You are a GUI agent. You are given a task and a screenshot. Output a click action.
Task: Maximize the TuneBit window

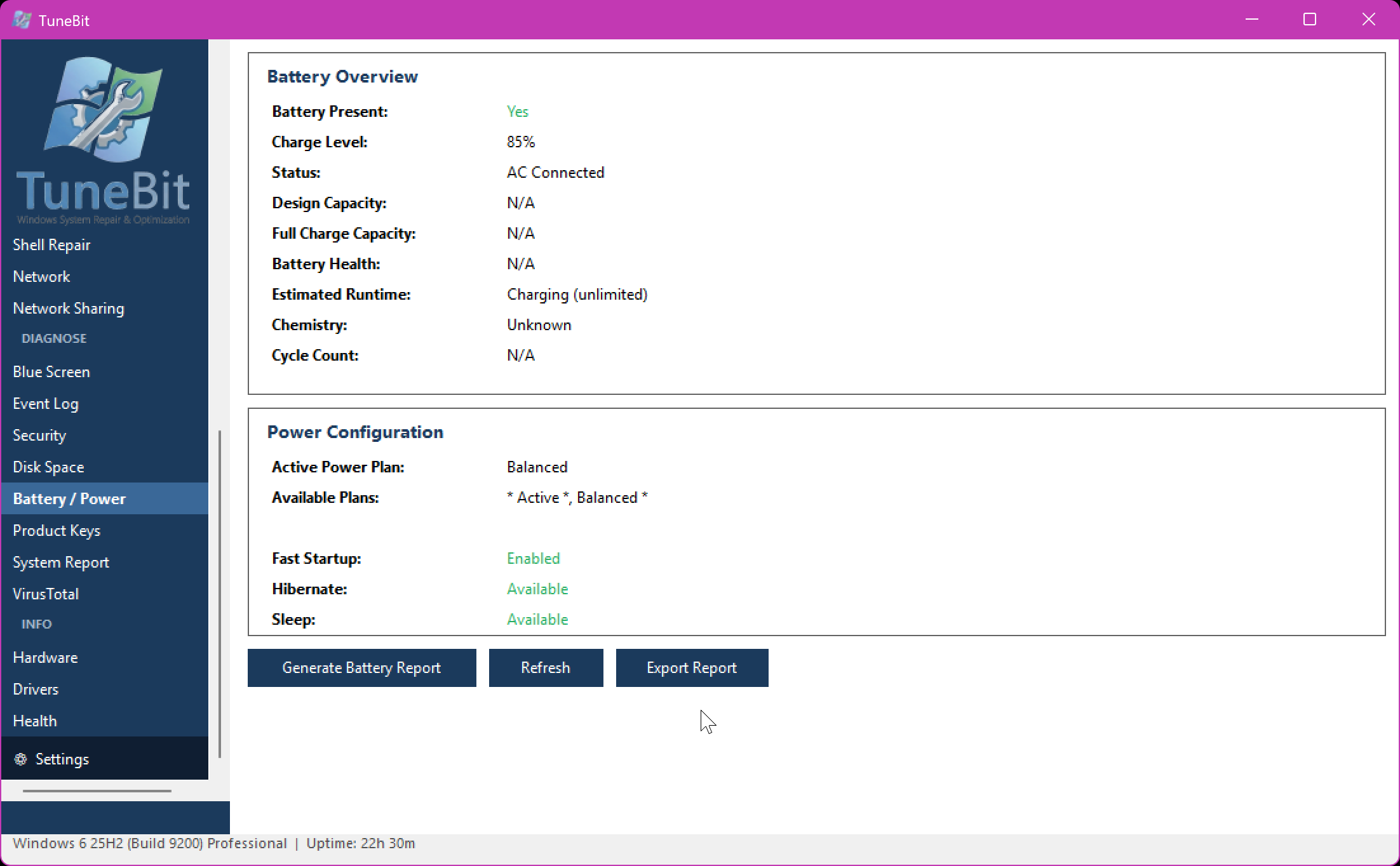(x=1310, y=20)
